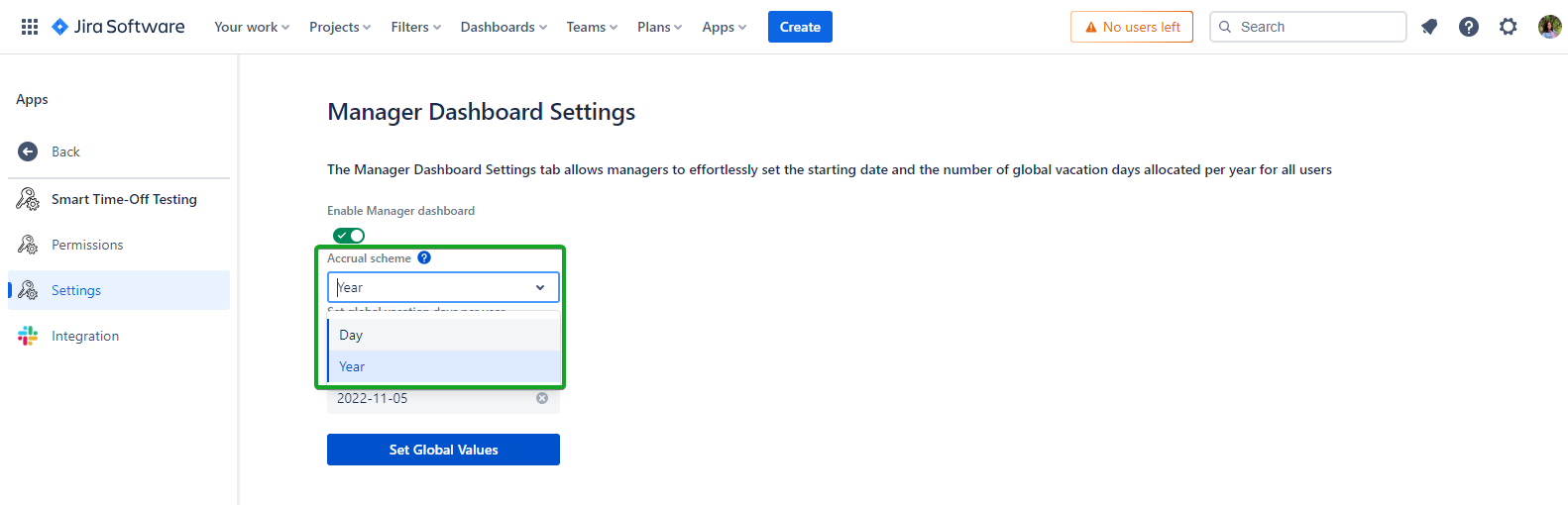Screen dimensions: 1568x505
Task: Open the help question mark icon
Action: [1469, 27]
